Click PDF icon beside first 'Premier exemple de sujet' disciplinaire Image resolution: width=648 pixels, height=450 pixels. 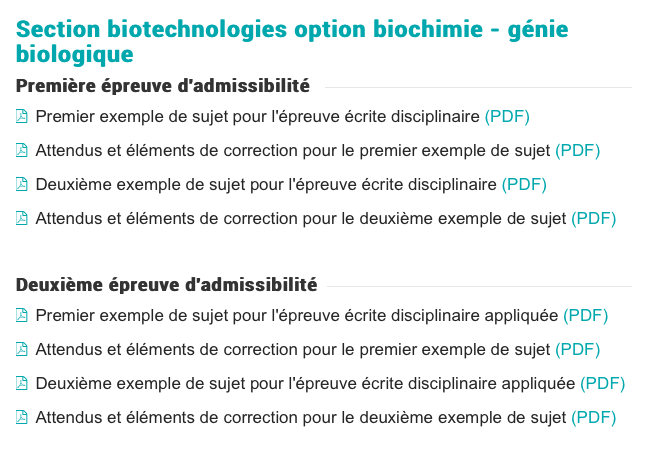pos(21,116)
